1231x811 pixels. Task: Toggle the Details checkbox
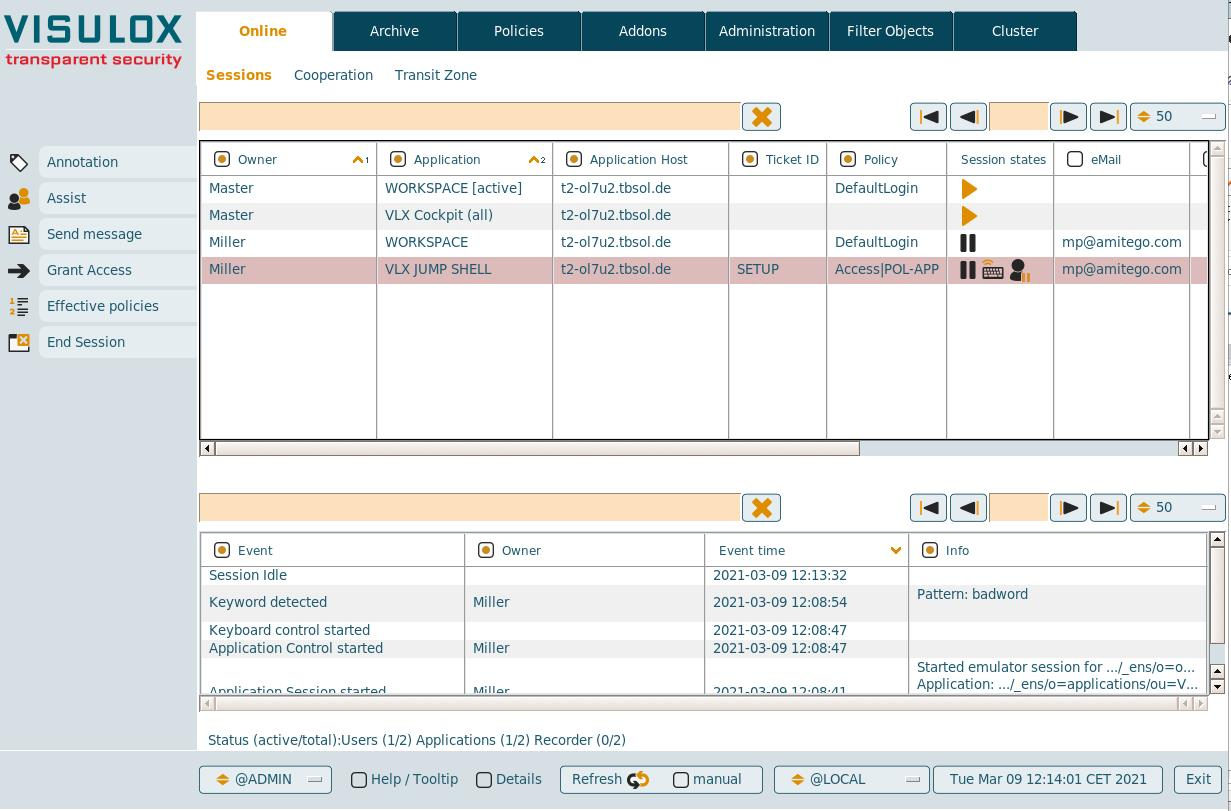coord(484,780)
